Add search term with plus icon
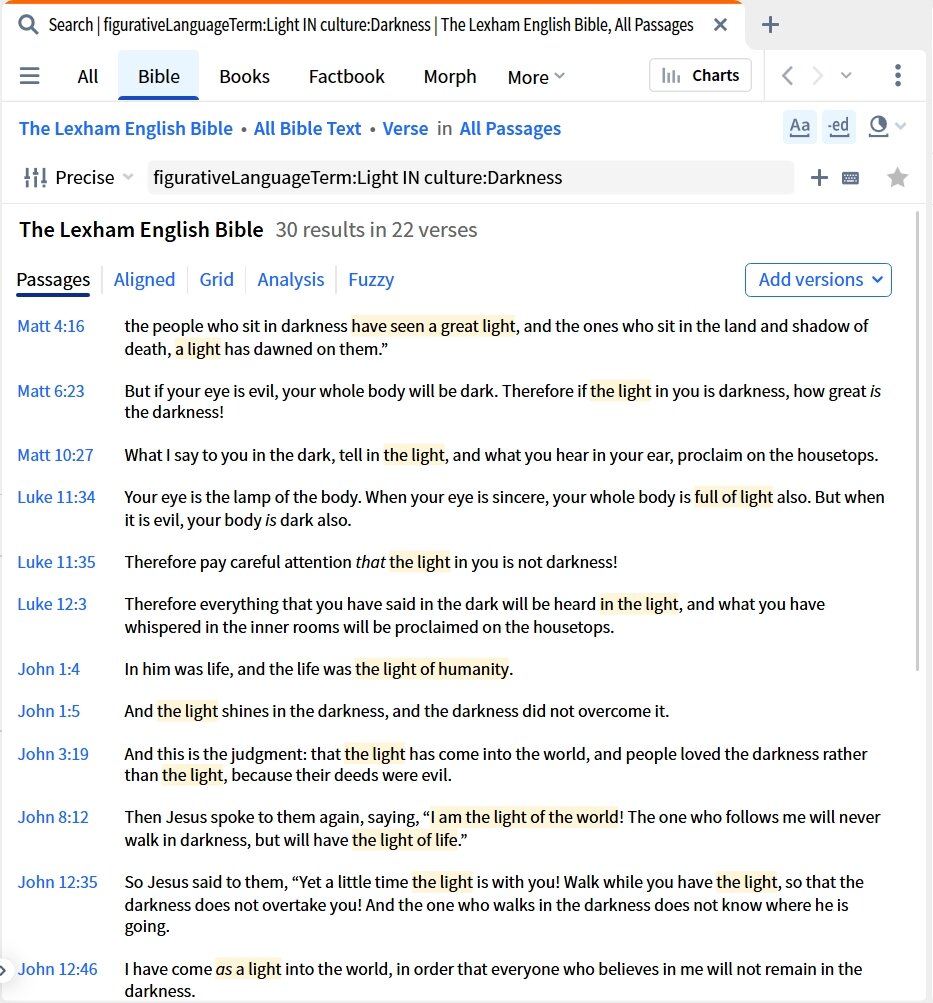 point(819,177)
